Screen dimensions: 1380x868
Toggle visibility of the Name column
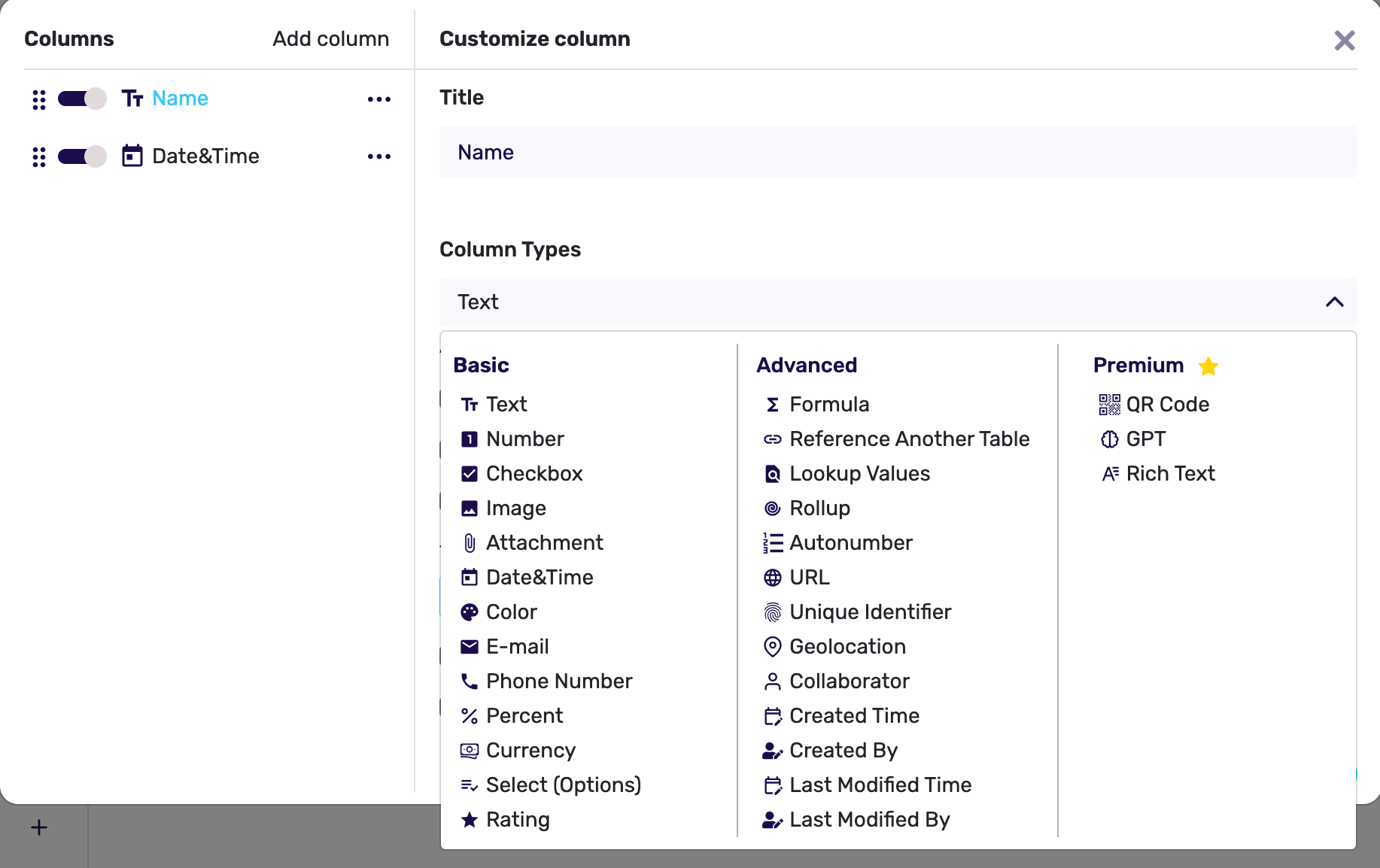(82, 99)
